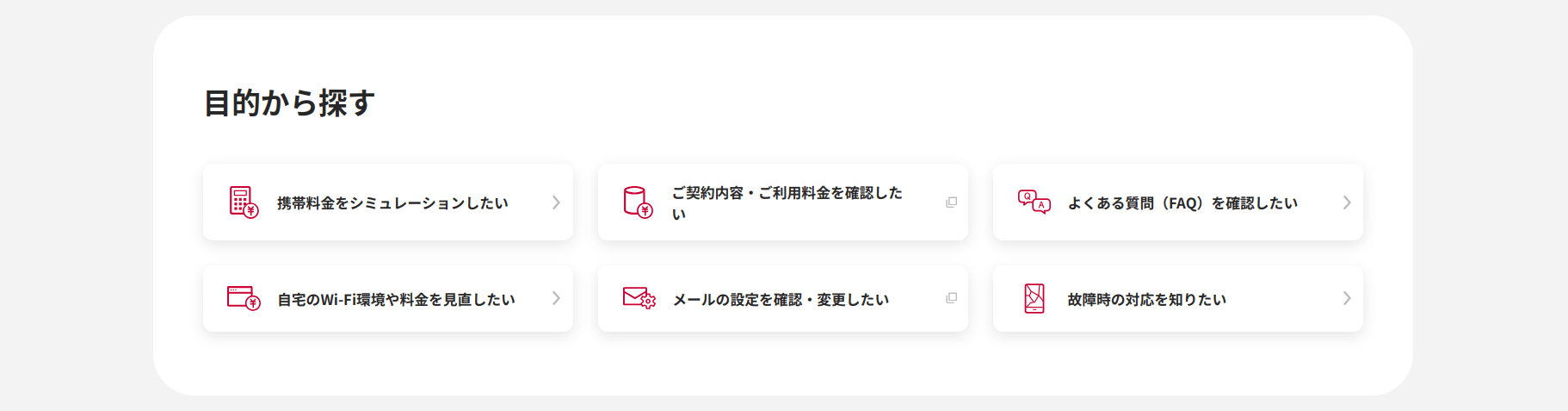
Task: Click the Q&A speech bubbles icon
Action: coord(1034,202)
